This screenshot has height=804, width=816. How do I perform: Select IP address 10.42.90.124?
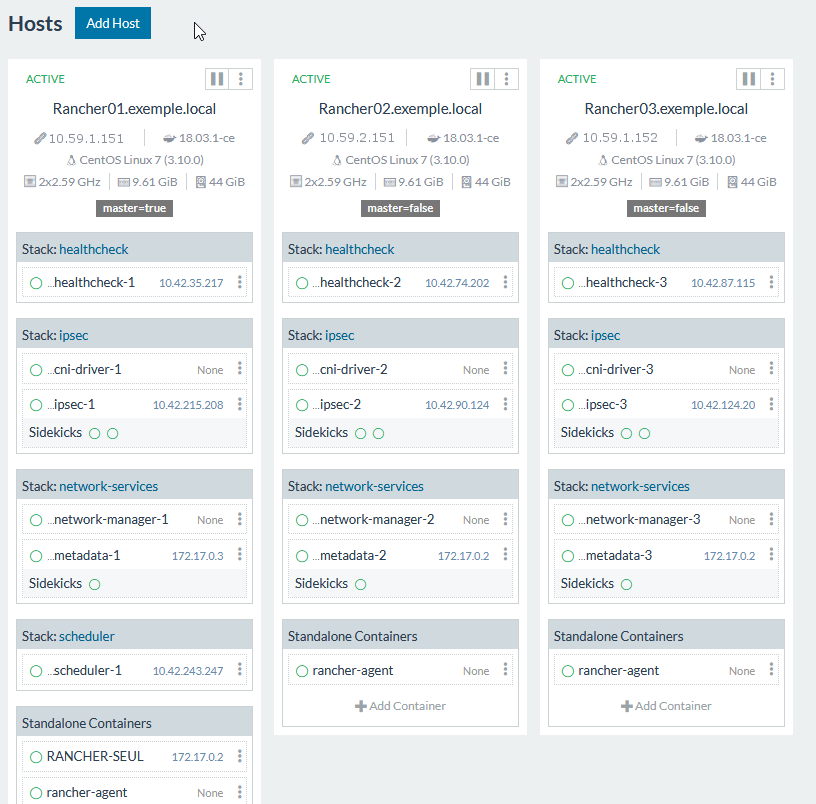pyautogui.click(x=457, y=405)
